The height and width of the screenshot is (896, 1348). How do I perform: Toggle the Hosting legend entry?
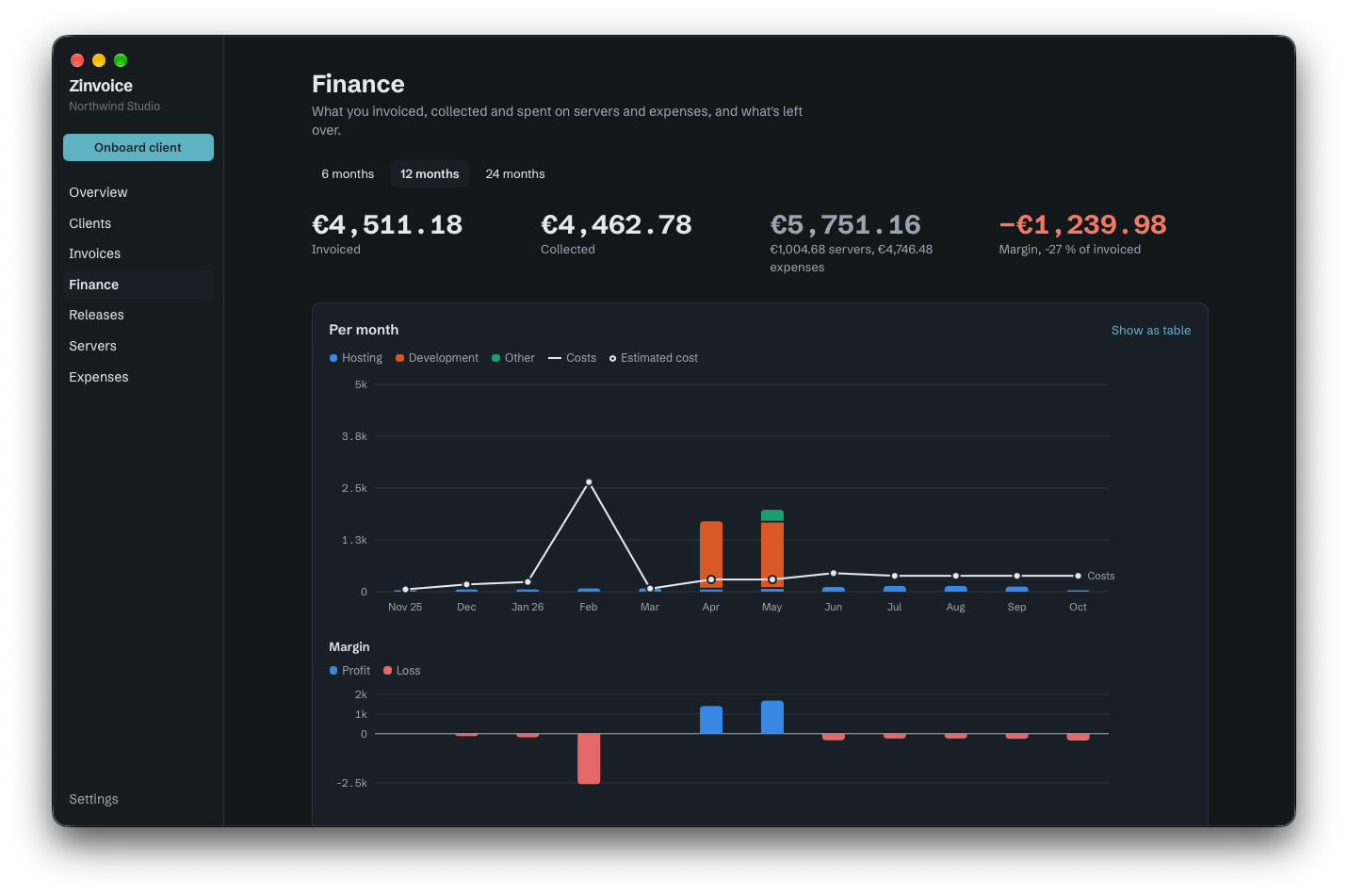356,358
